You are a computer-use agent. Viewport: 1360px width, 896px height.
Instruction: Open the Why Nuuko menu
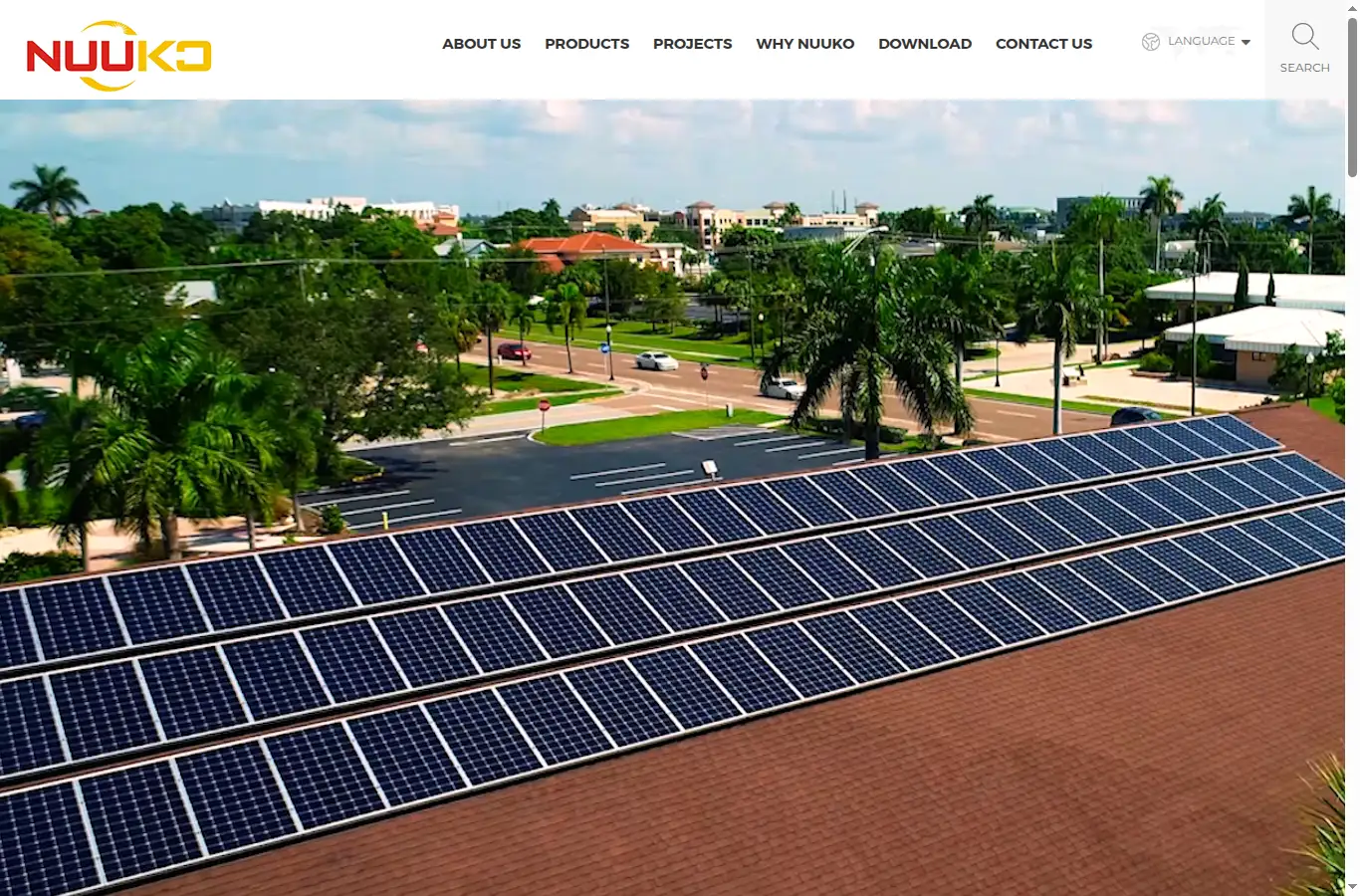pos(804,44)
